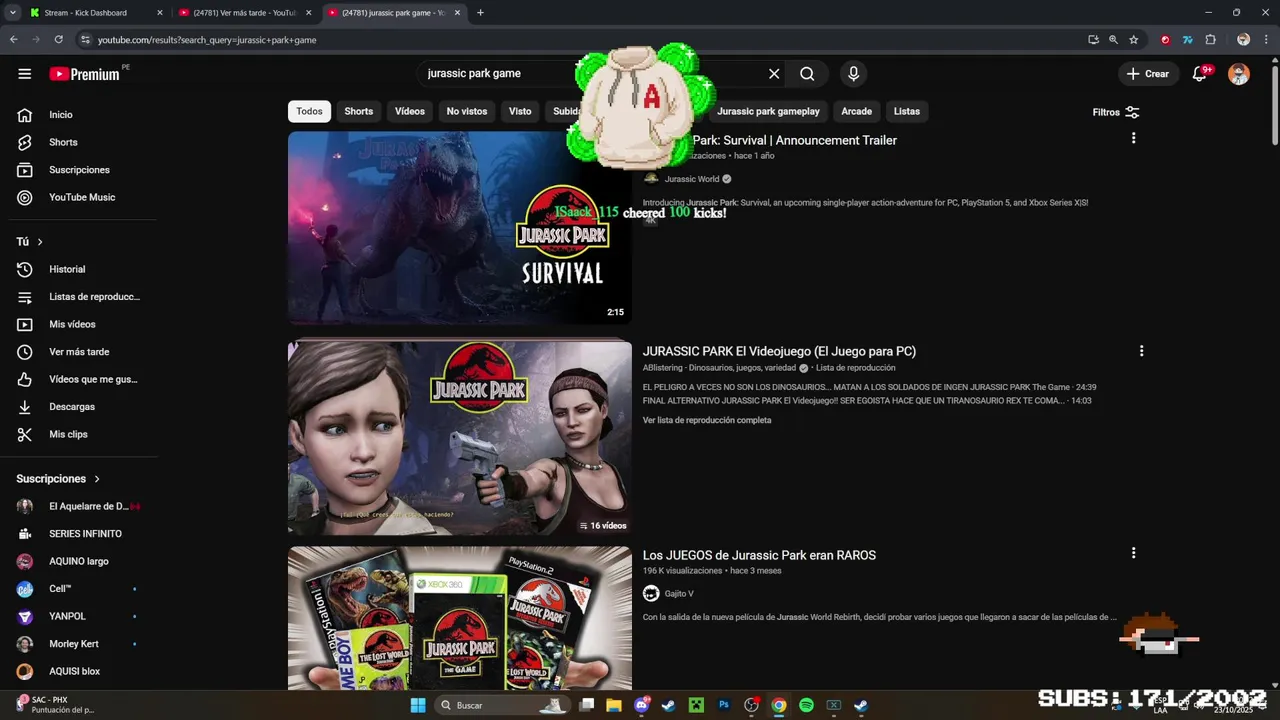Select the Visto filter chip
1280x720 pixels.
pyautogui.click(x=520, y=111)
